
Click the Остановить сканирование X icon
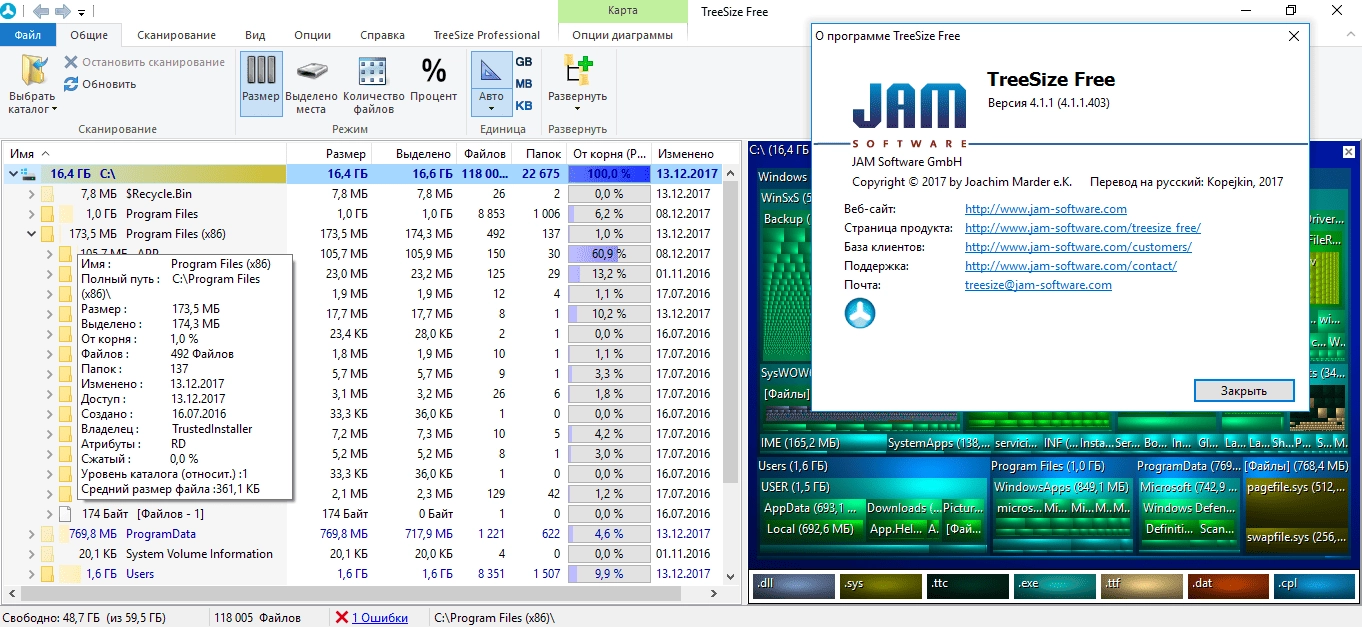[71, 62]
